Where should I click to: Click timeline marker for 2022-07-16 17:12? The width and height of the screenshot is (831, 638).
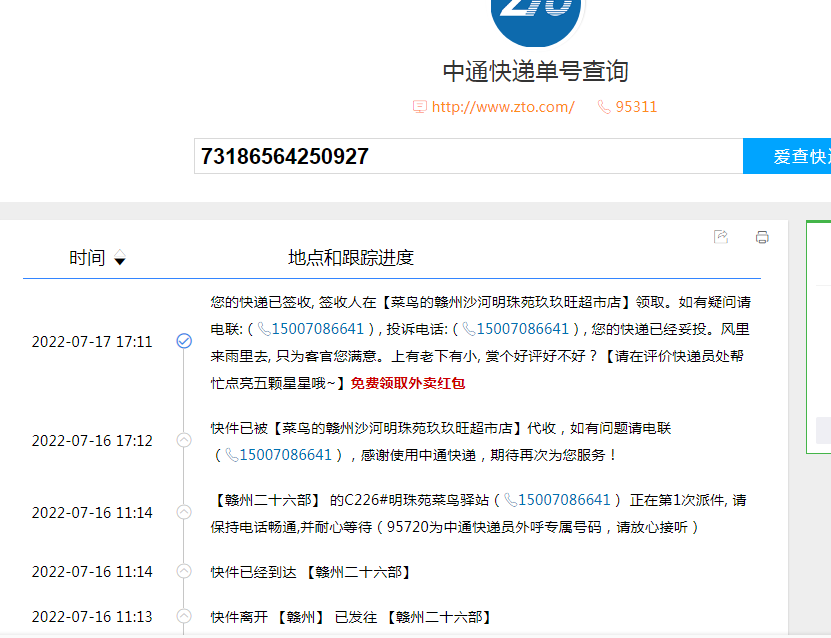point(184,440)
